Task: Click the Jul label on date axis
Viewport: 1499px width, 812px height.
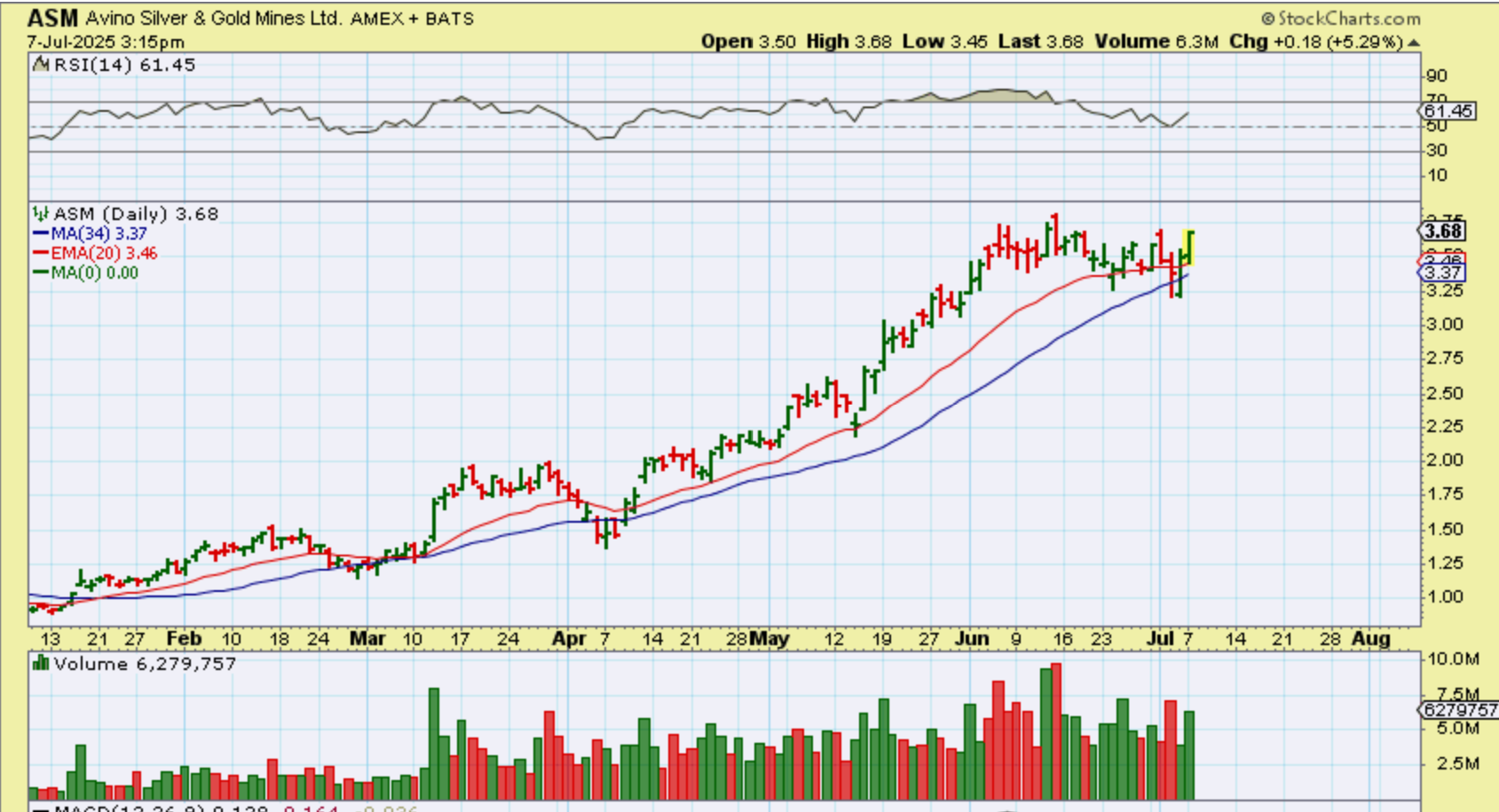Action: tap(1160, 639)
